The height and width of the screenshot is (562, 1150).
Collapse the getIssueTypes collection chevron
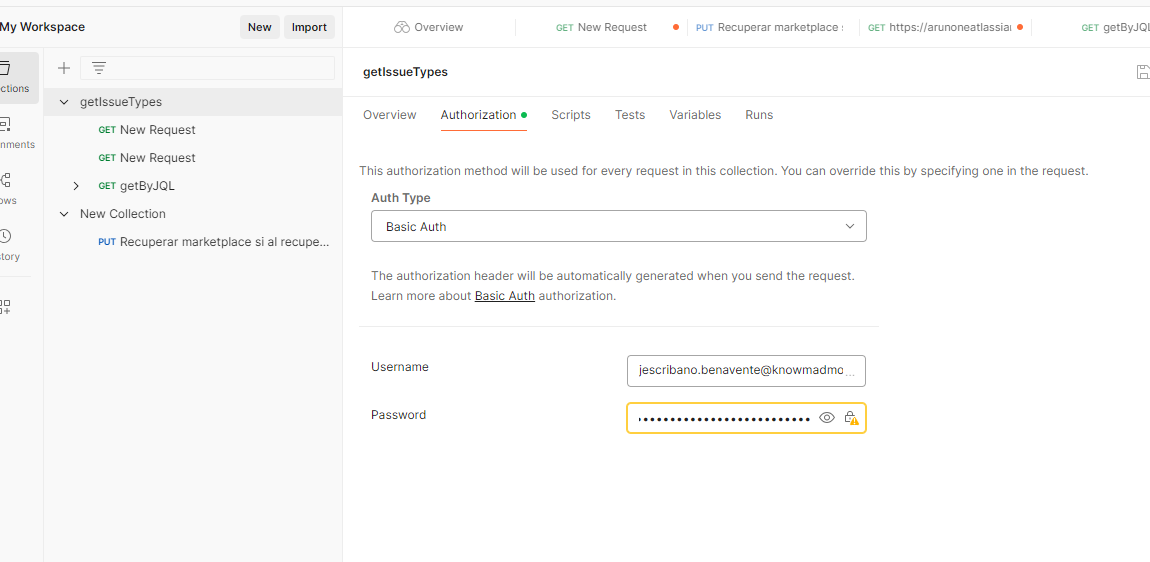coord(64,102)
